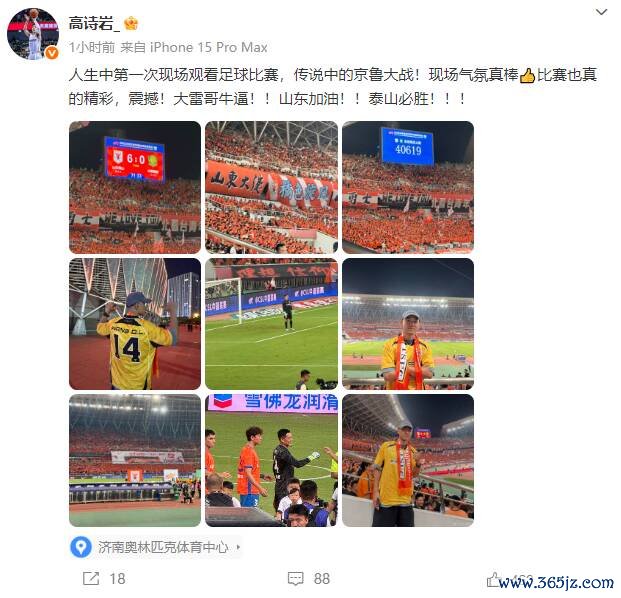Viewport: 621px width, 598px height.
Task: Open the goalkeeper at goal photo
Action: (x=271, y=324)
